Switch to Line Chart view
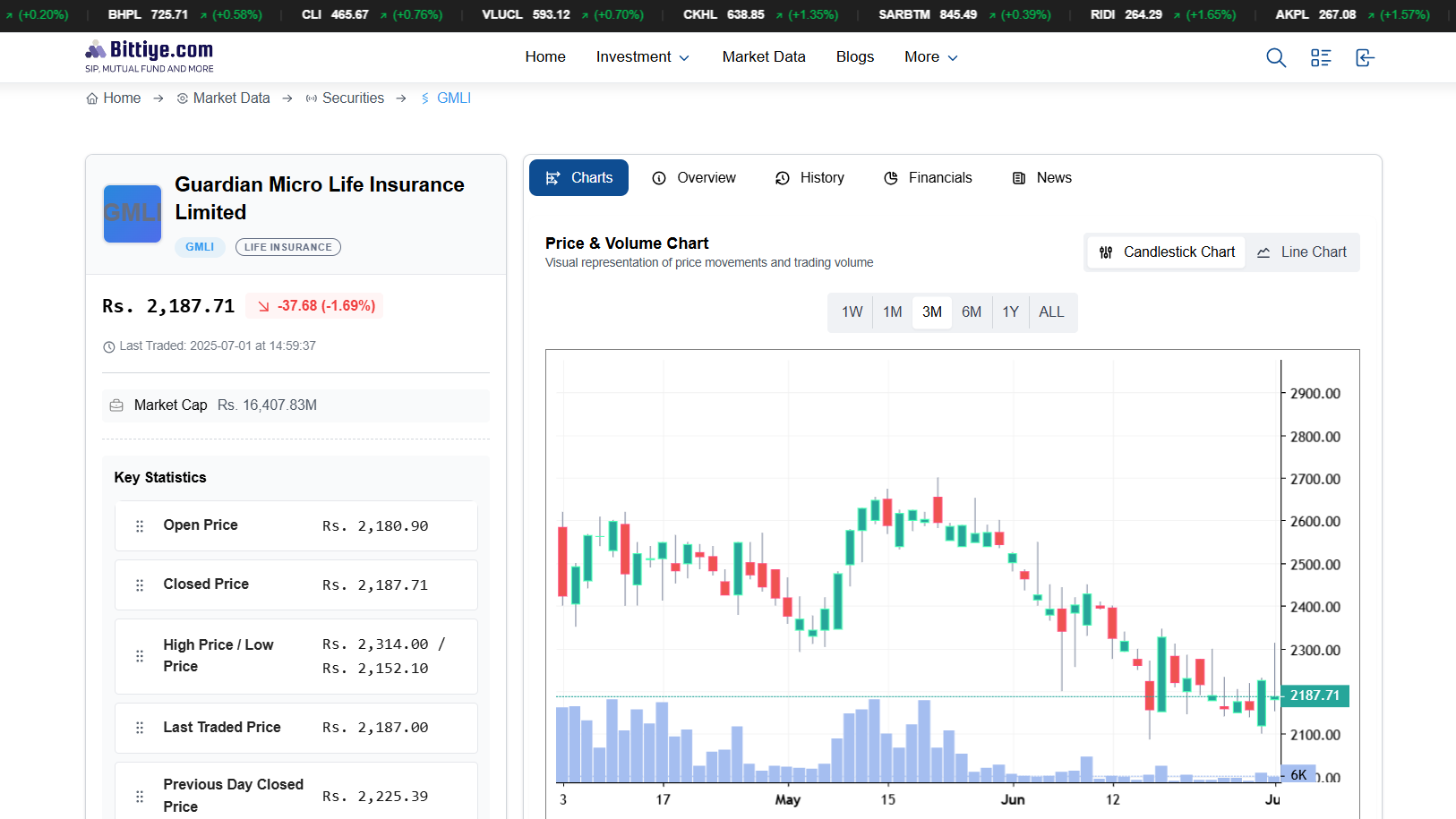This screenshot has height=819, width=1456. [1301, 252]
